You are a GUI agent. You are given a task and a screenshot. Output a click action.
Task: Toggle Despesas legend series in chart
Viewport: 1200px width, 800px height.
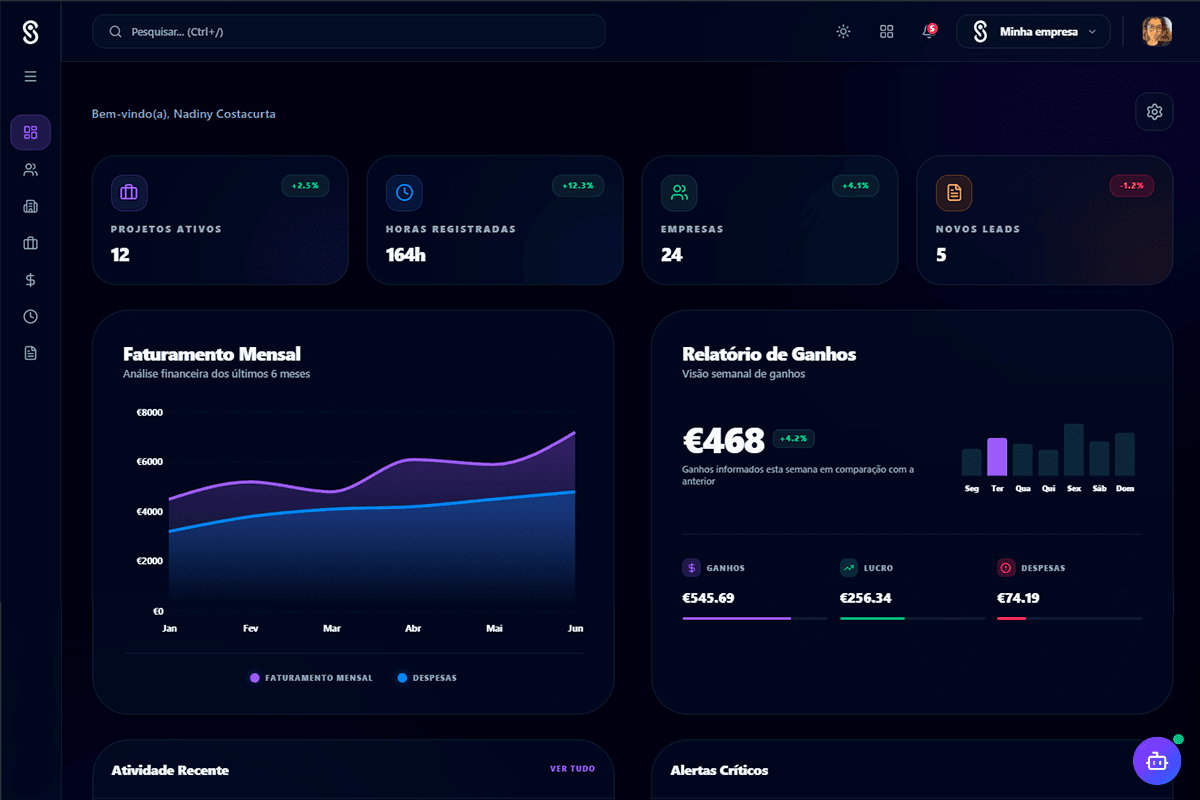pyautogui.click(x=427, y=678)
